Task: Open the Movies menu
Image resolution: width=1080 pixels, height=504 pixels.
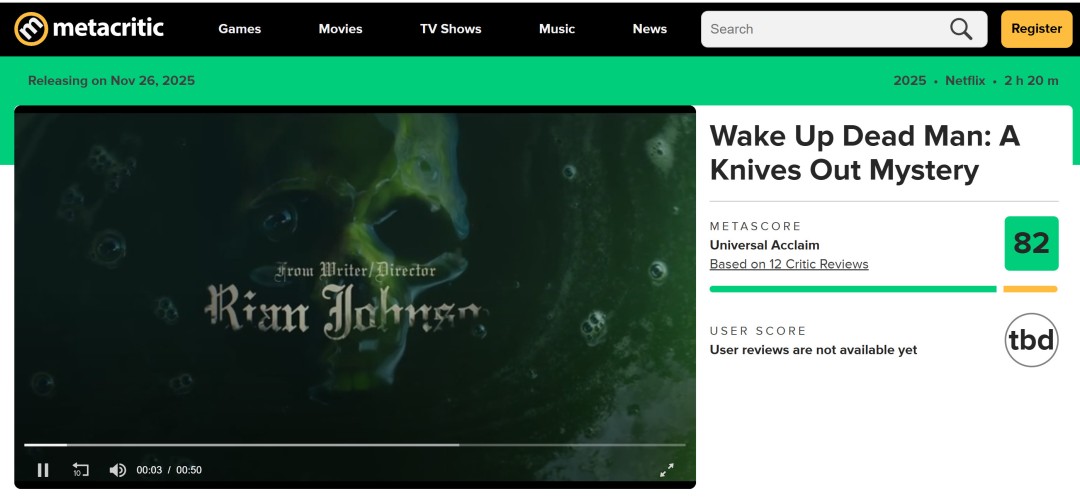Action: (x=340, y=29)
